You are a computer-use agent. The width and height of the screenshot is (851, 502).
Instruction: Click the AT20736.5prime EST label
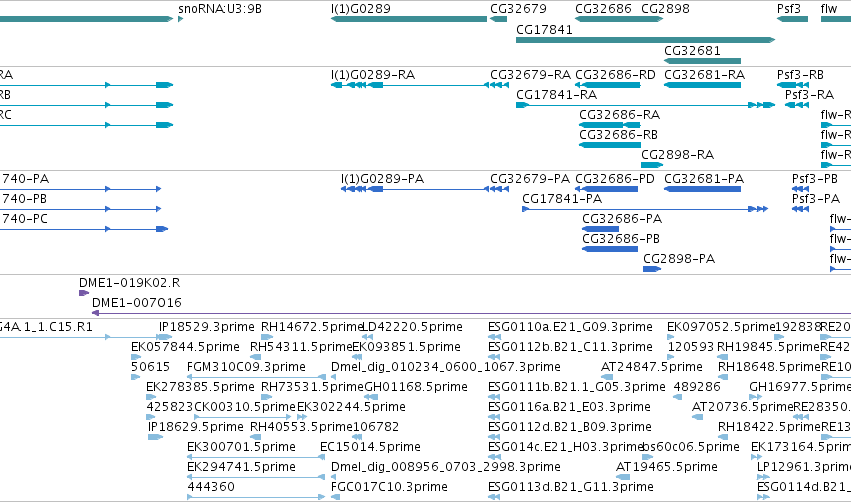742,407
